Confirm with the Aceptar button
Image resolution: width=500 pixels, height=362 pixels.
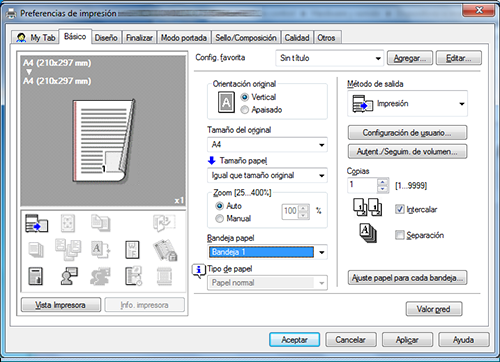click(294, 340)
